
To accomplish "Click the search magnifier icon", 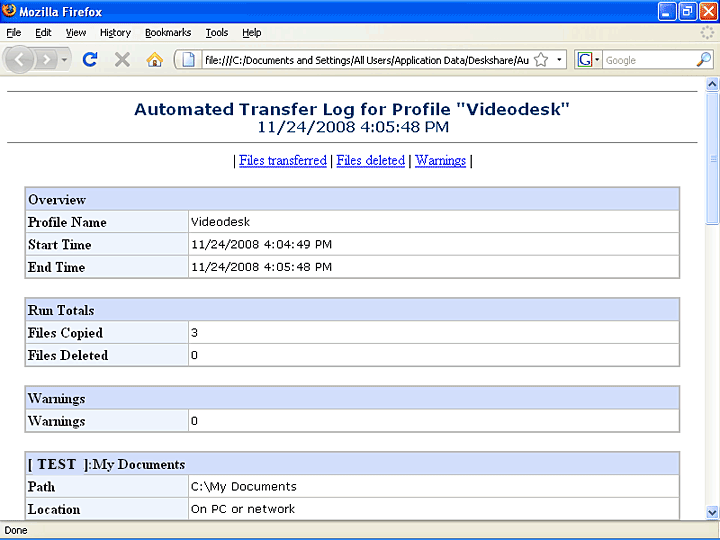I will [x=703, y=60].
